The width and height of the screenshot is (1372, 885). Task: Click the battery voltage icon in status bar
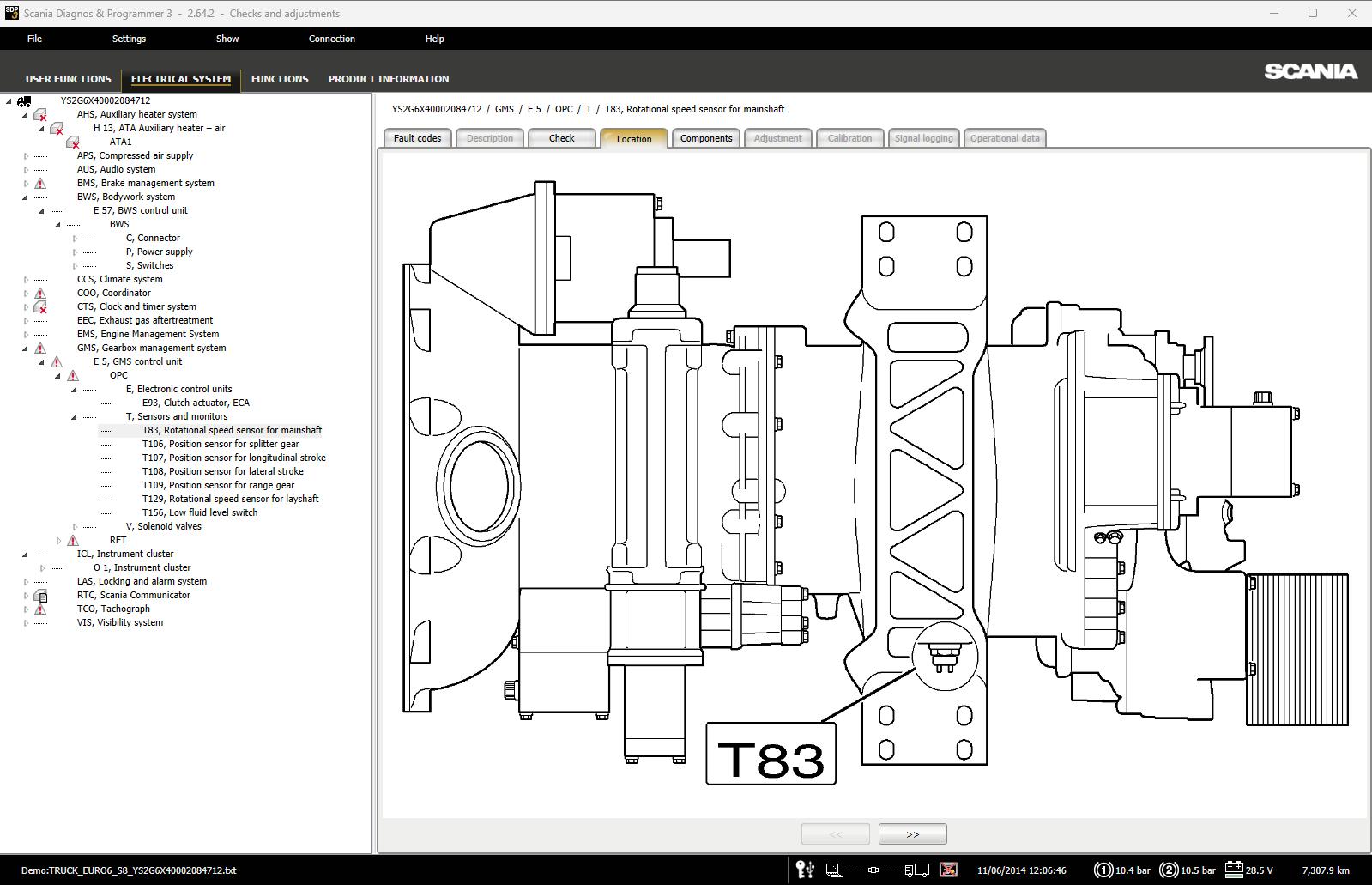coord(1234,870)
